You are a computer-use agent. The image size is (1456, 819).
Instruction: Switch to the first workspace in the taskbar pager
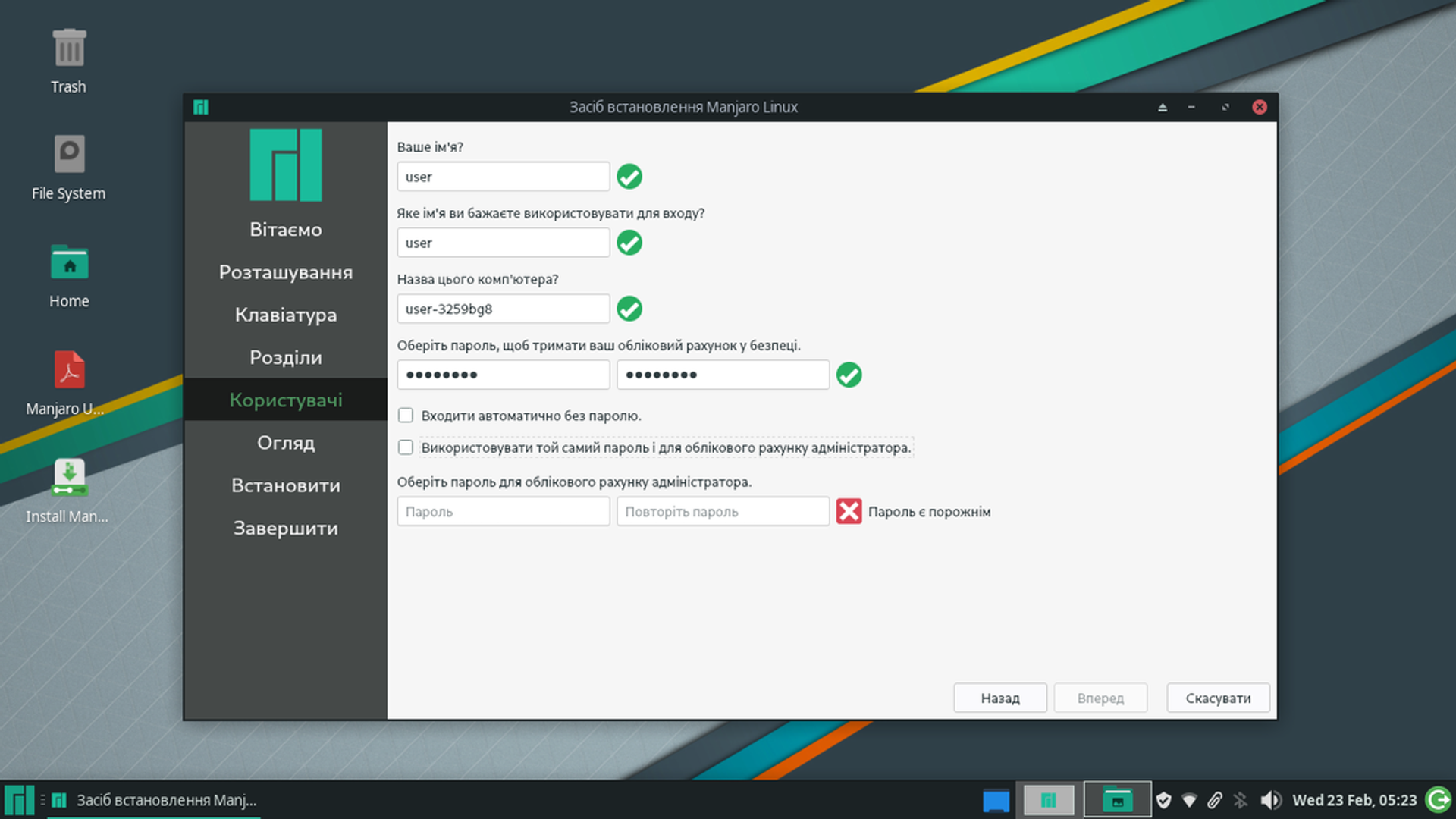pos(1049,799)
